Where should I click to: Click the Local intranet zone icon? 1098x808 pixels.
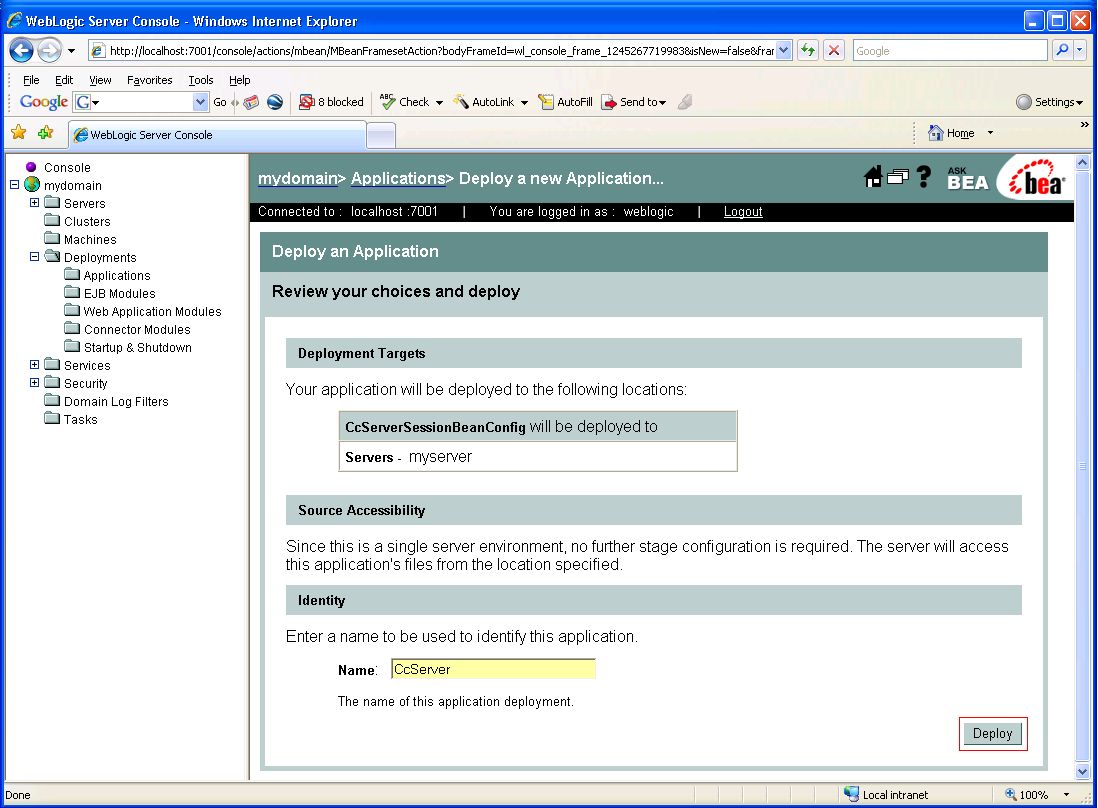(852, 794)
